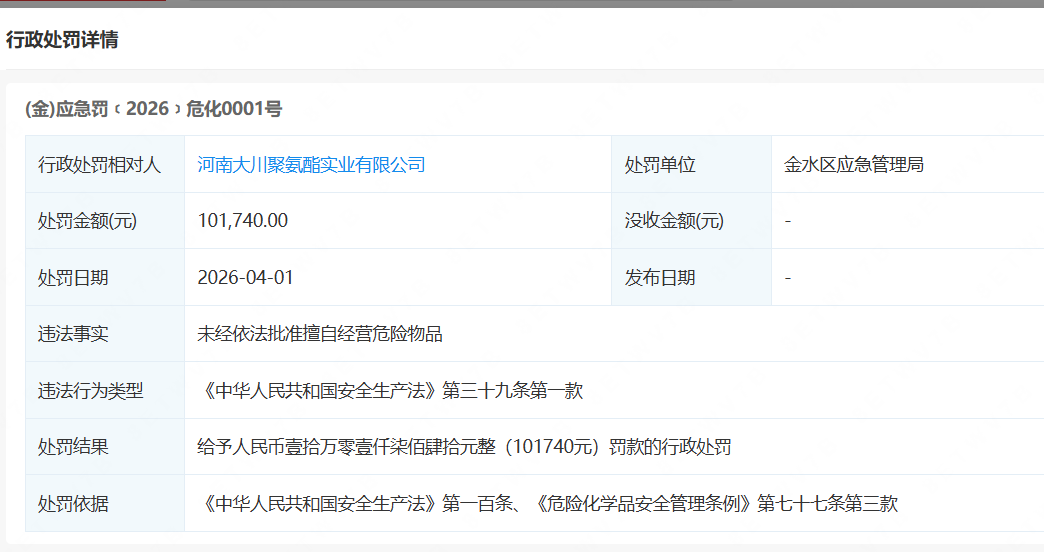Screen dimensions: 1044x552
Task: Select the 安全生产法 第三十九条第一款 text
Action: pyautogui.click(x=390, y=390)
